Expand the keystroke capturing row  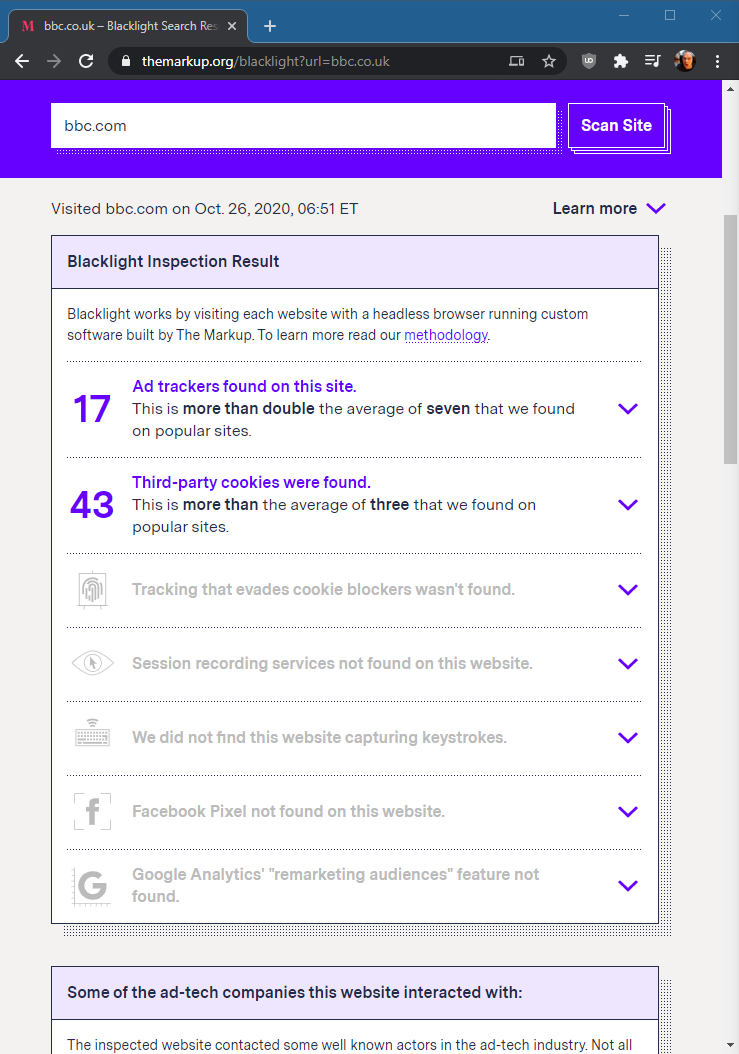point(627,737)
